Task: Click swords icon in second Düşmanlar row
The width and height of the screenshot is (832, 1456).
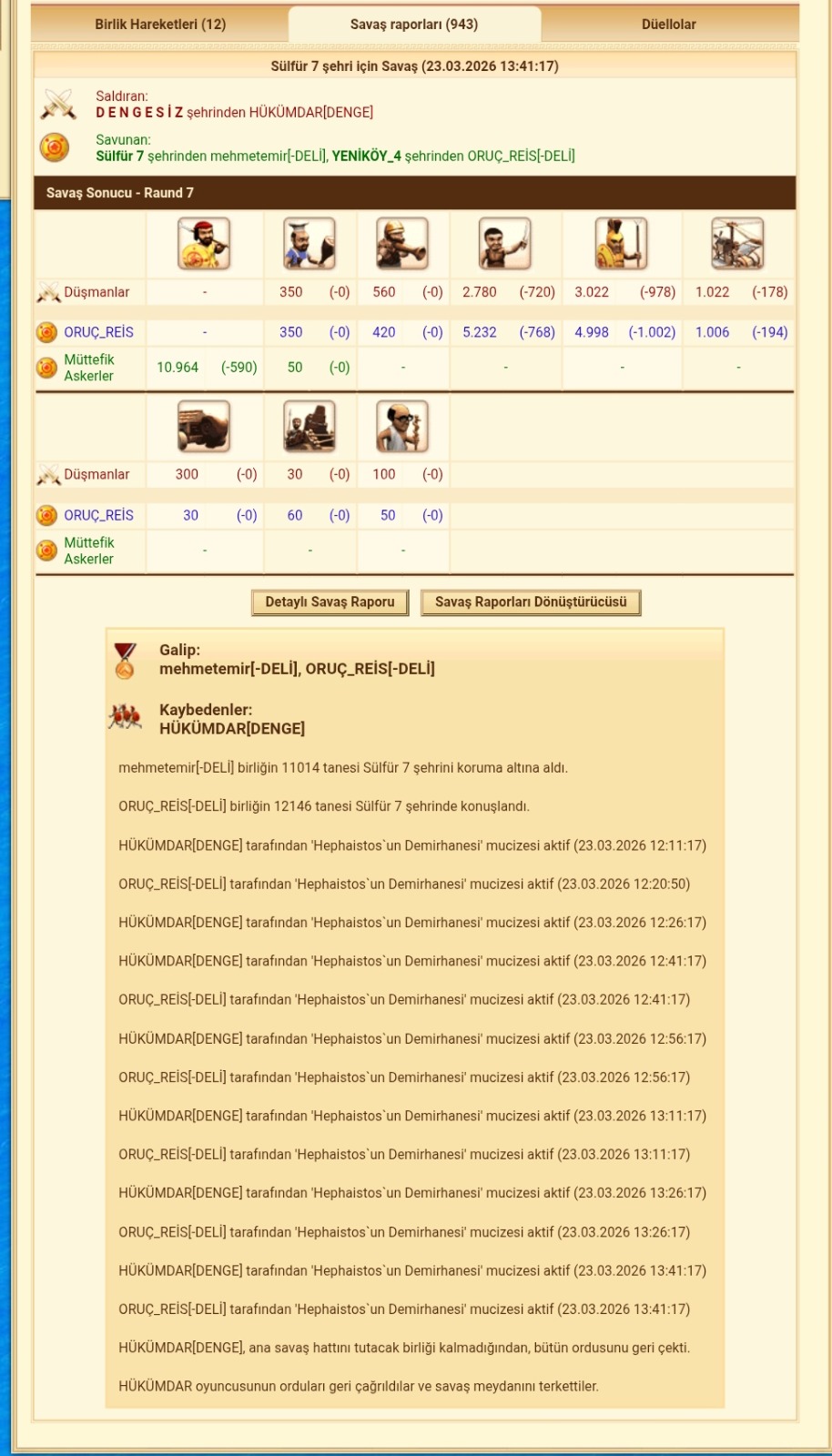Action: click(48, 475)
